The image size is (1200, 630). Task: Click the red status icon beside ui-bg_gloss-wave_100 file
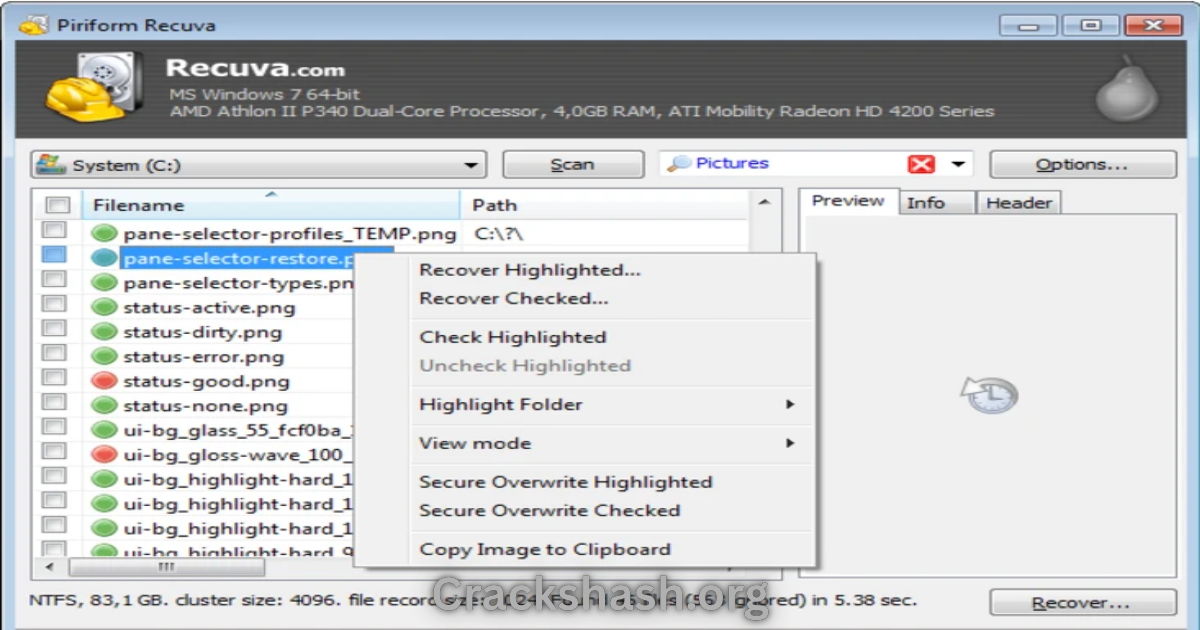point(104,454)
